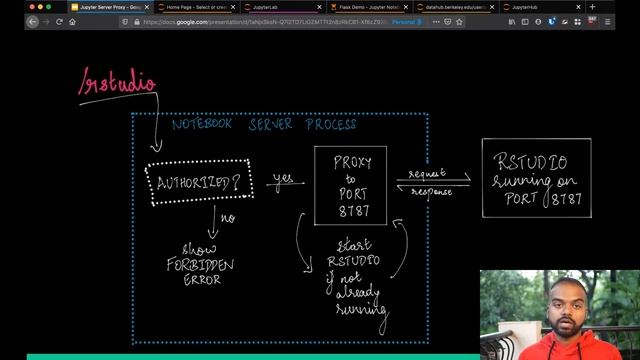
Task: Click the presenter webcam video
Action: [560, 315]
